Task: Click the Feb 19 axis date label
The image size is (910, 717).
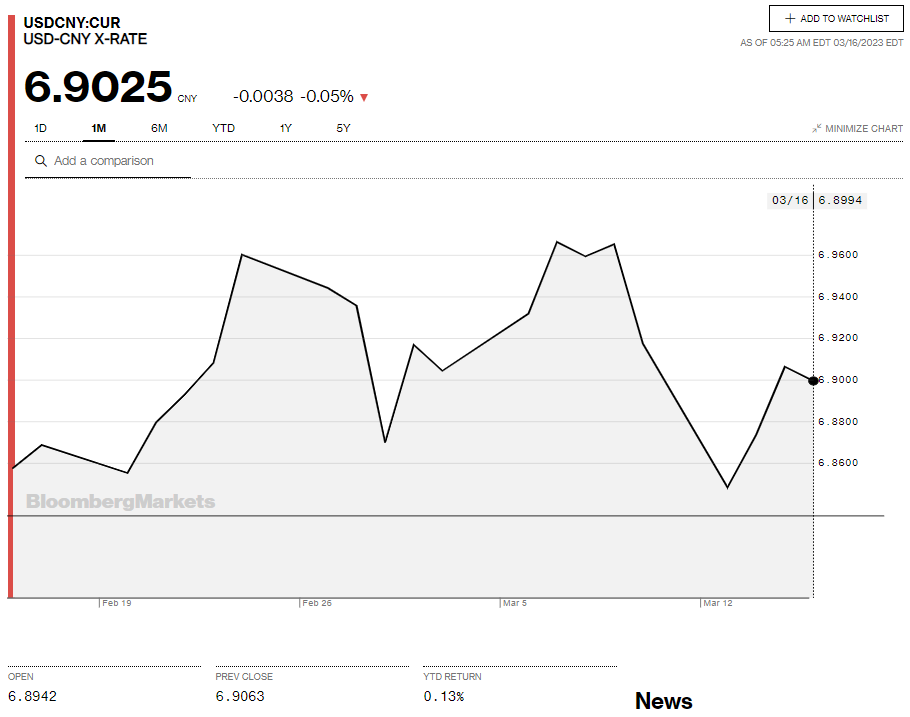Action: click(x=117, y=604)
